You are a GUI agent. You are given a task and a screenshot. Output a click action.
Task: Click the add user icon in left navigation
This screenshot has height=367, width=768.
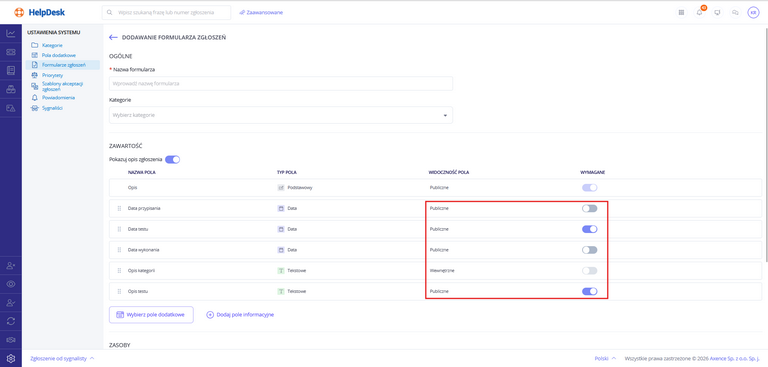point(11,266)
